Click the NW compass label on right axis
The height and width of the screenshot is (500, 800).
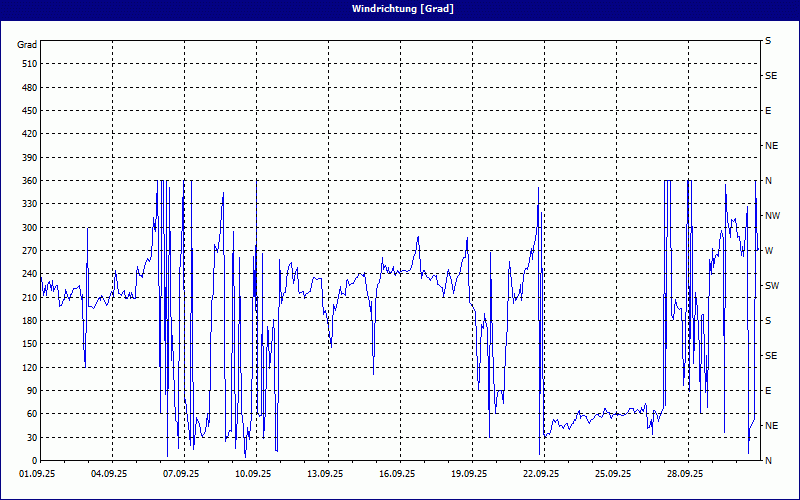[x=772, y=215]
